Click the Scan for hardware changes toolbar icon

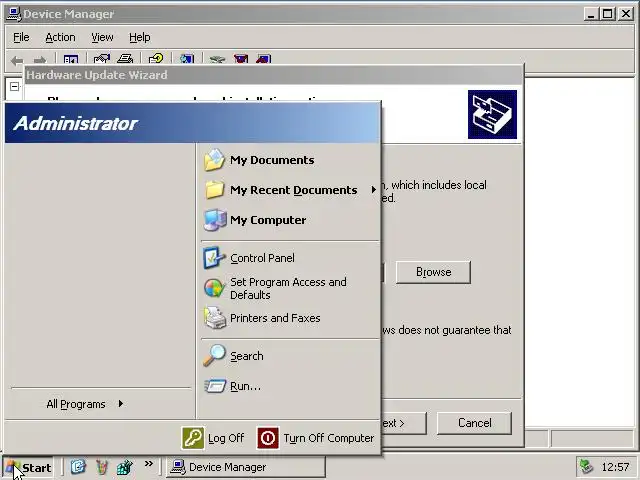[x=187, y=59]
